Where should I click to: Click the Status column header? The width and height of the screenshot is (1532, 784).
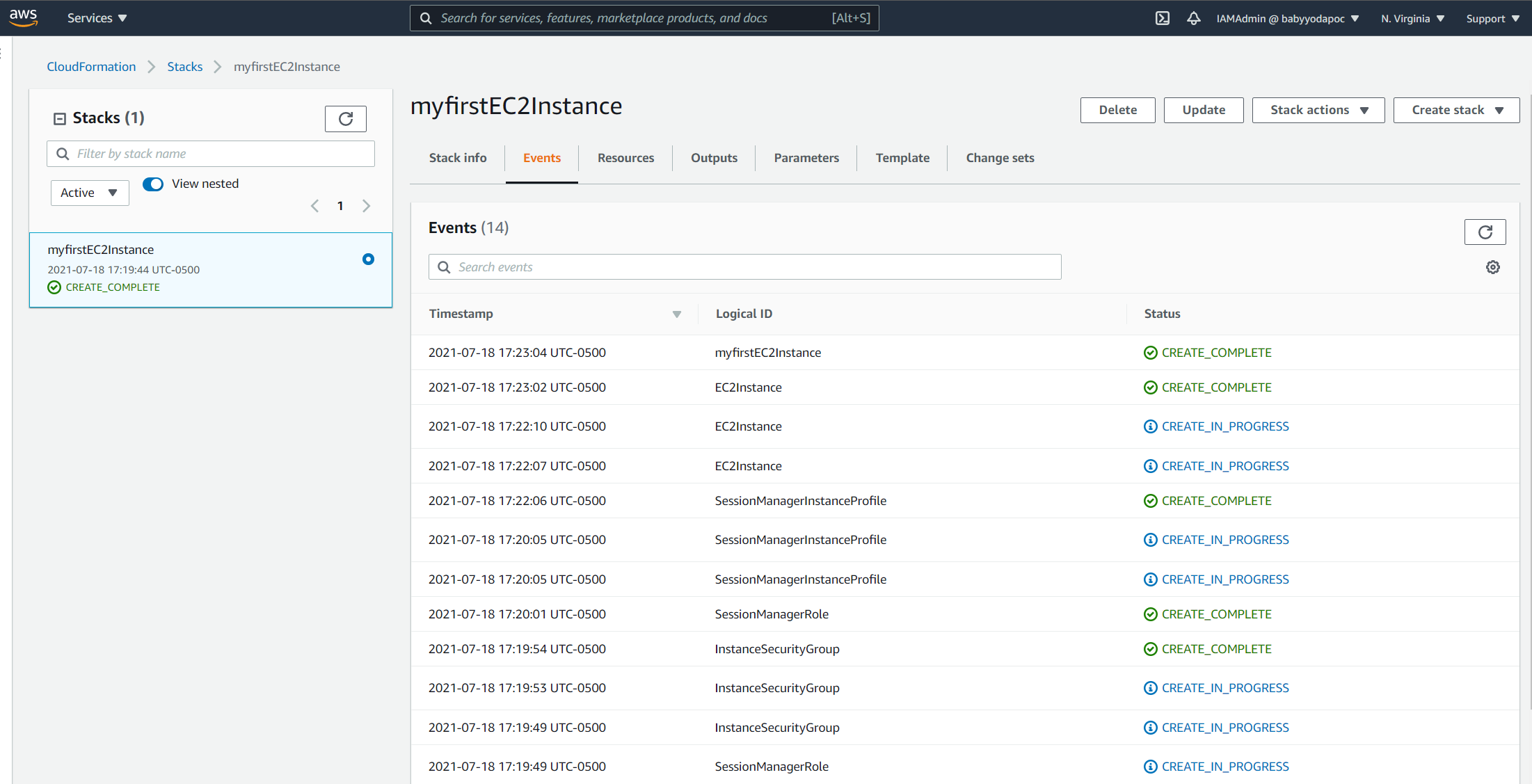point(1162,314)
